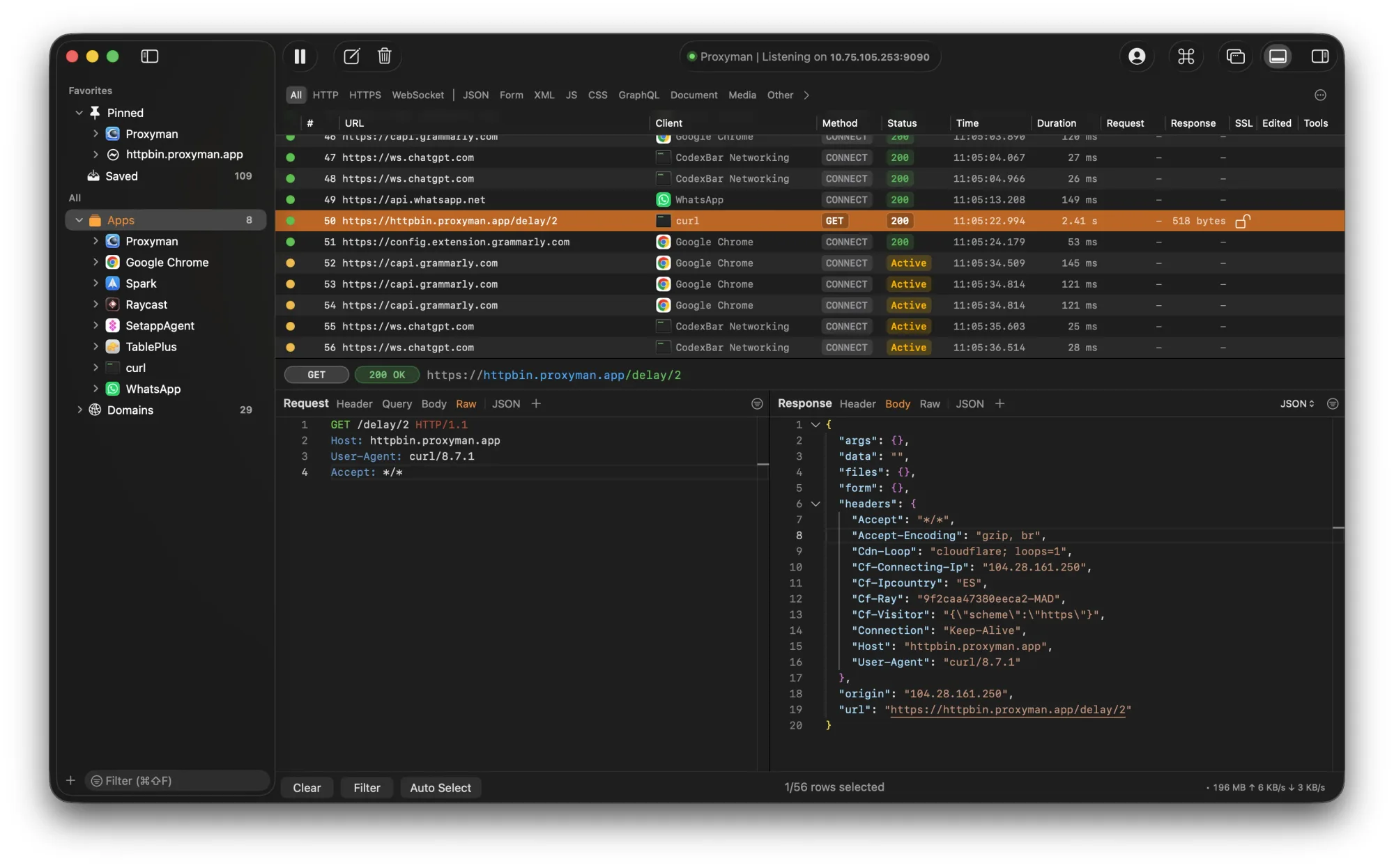Open Request panel options icon
This screenshot has height=868, width=1394.
point(757,404)
